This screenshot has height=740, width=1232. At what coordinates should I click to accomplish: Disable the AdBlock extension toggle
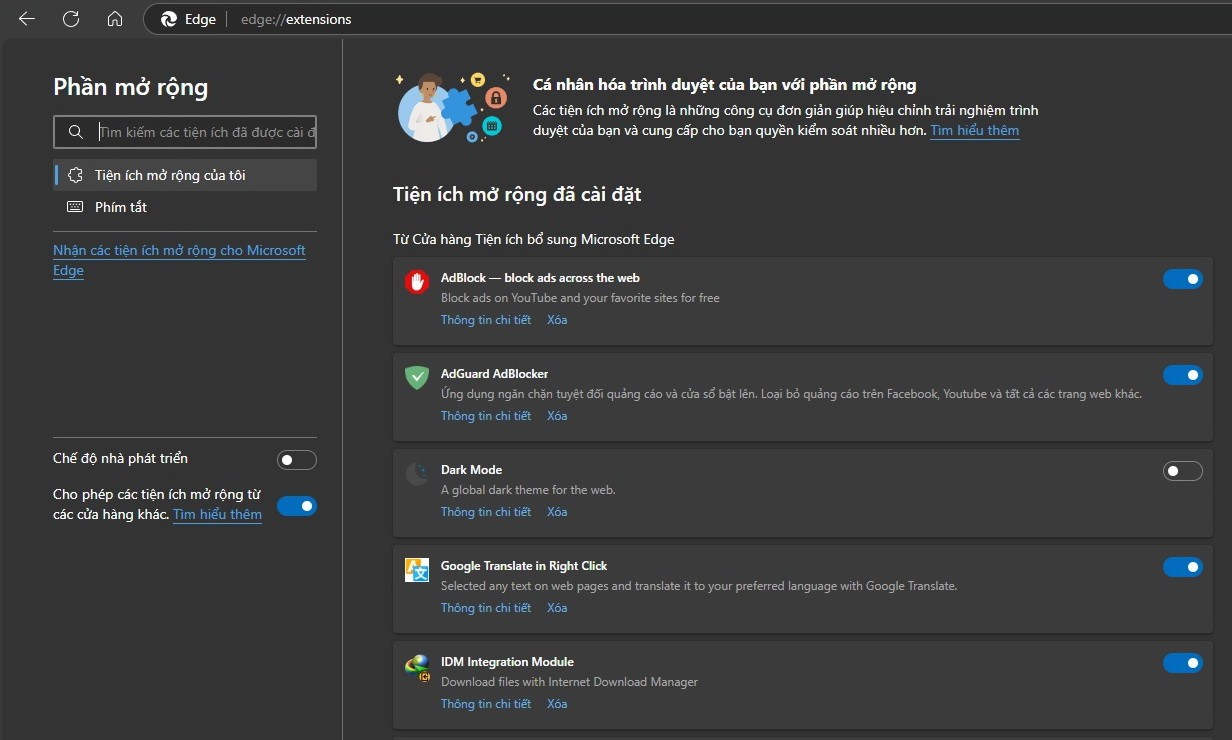1183,279
